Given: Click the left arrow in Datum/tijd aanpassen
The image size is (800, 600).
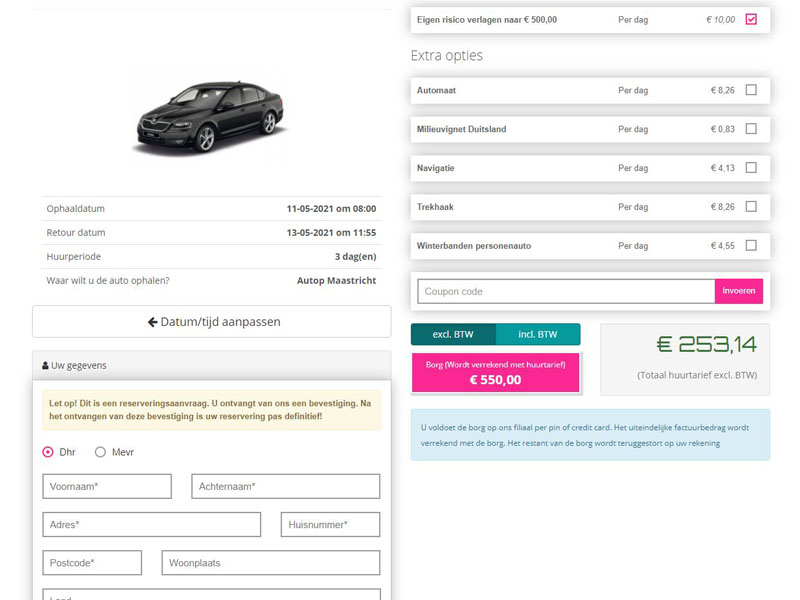Looking at the screenshot, I should point(152,321).
